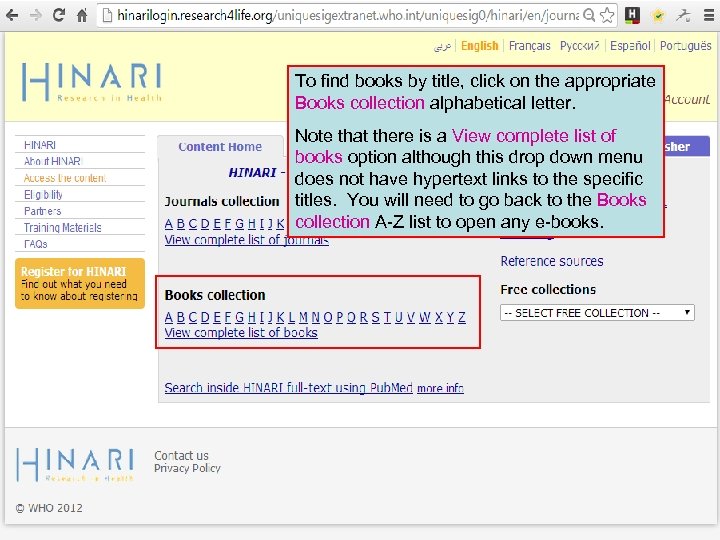Screen dimensions: 720x540
Task: Click Search inside HINARI full-text using PubMed
Action: click(288, 388)
